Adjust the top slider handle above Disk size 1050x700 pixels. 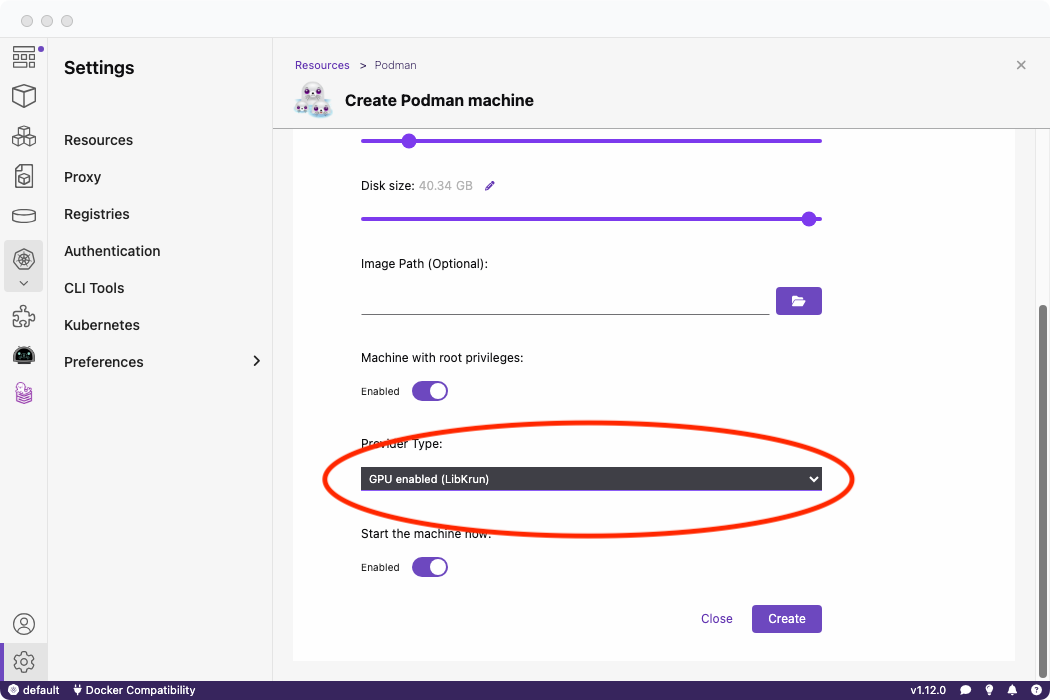[408, 141]
